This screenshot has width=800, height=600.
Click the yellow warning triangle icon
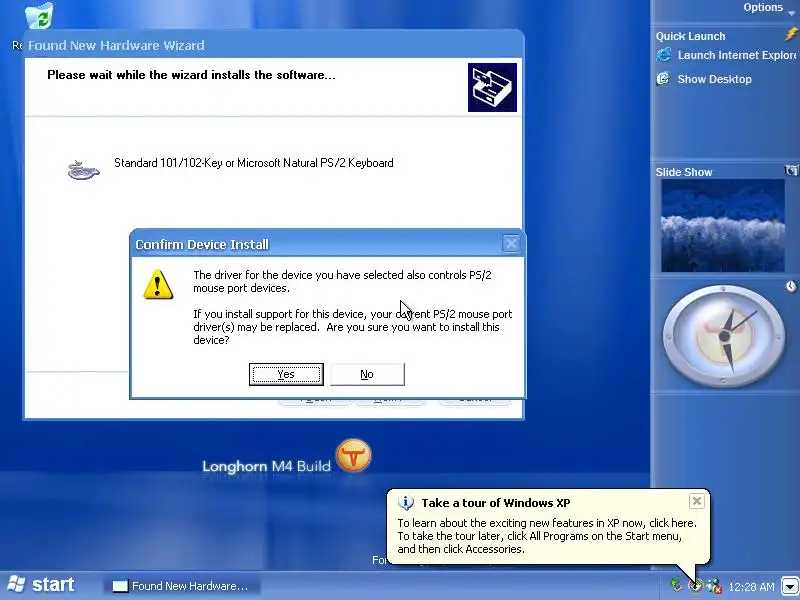click(158, 284)
